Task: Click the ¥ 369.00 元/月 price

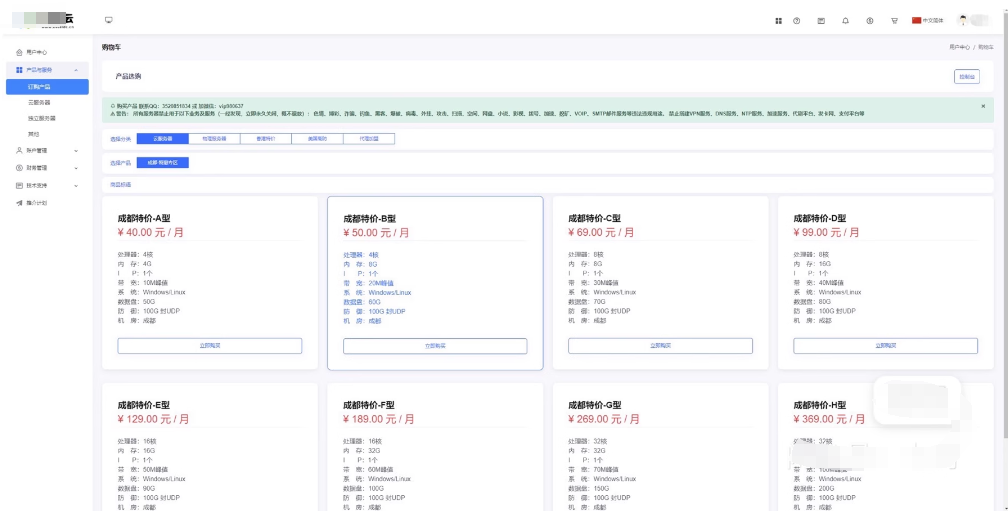Action: 829,420
